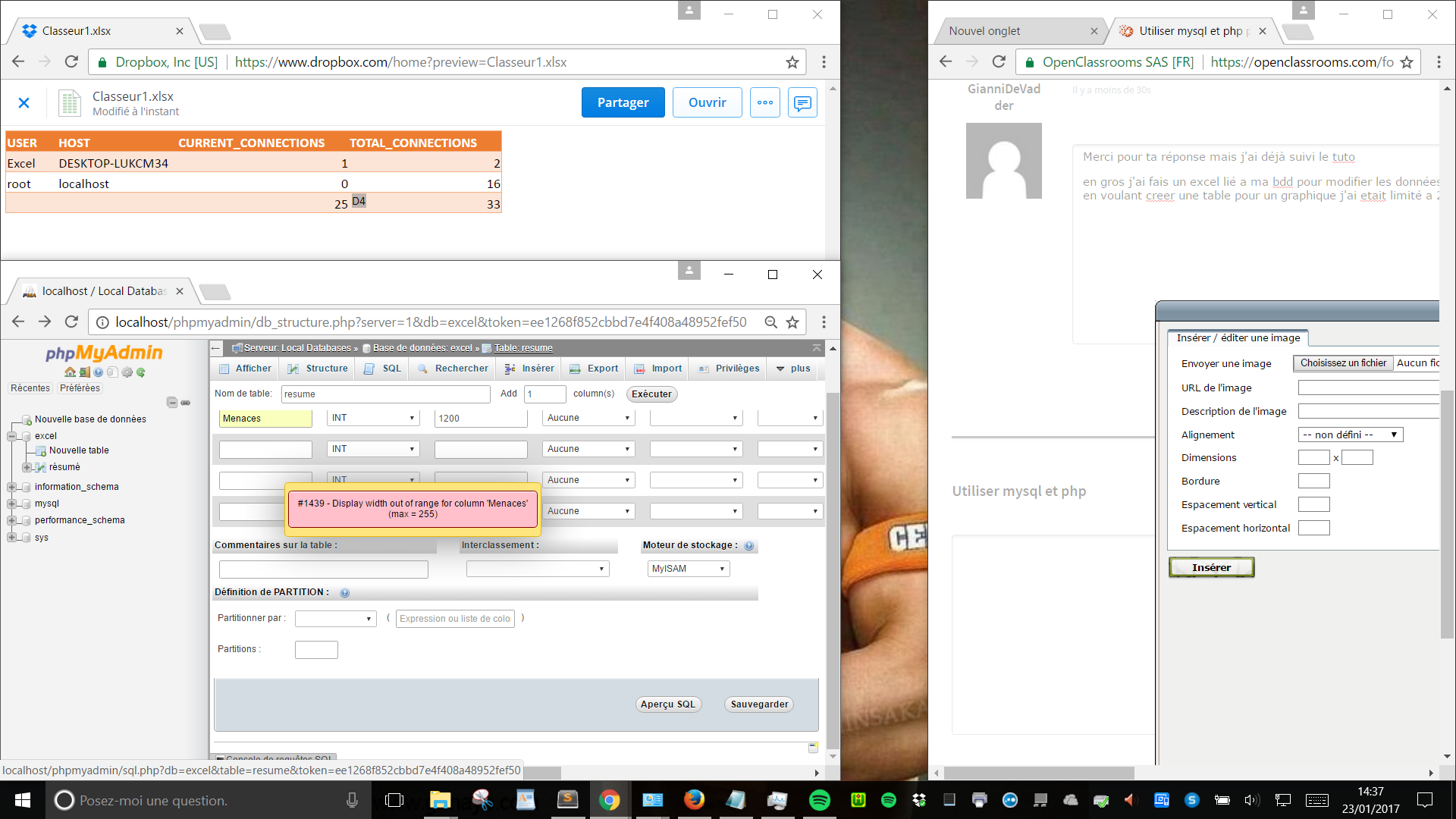Collapse the navigation tree with the minus button
The image size is (1456, 819).
(x=172, y=403)
